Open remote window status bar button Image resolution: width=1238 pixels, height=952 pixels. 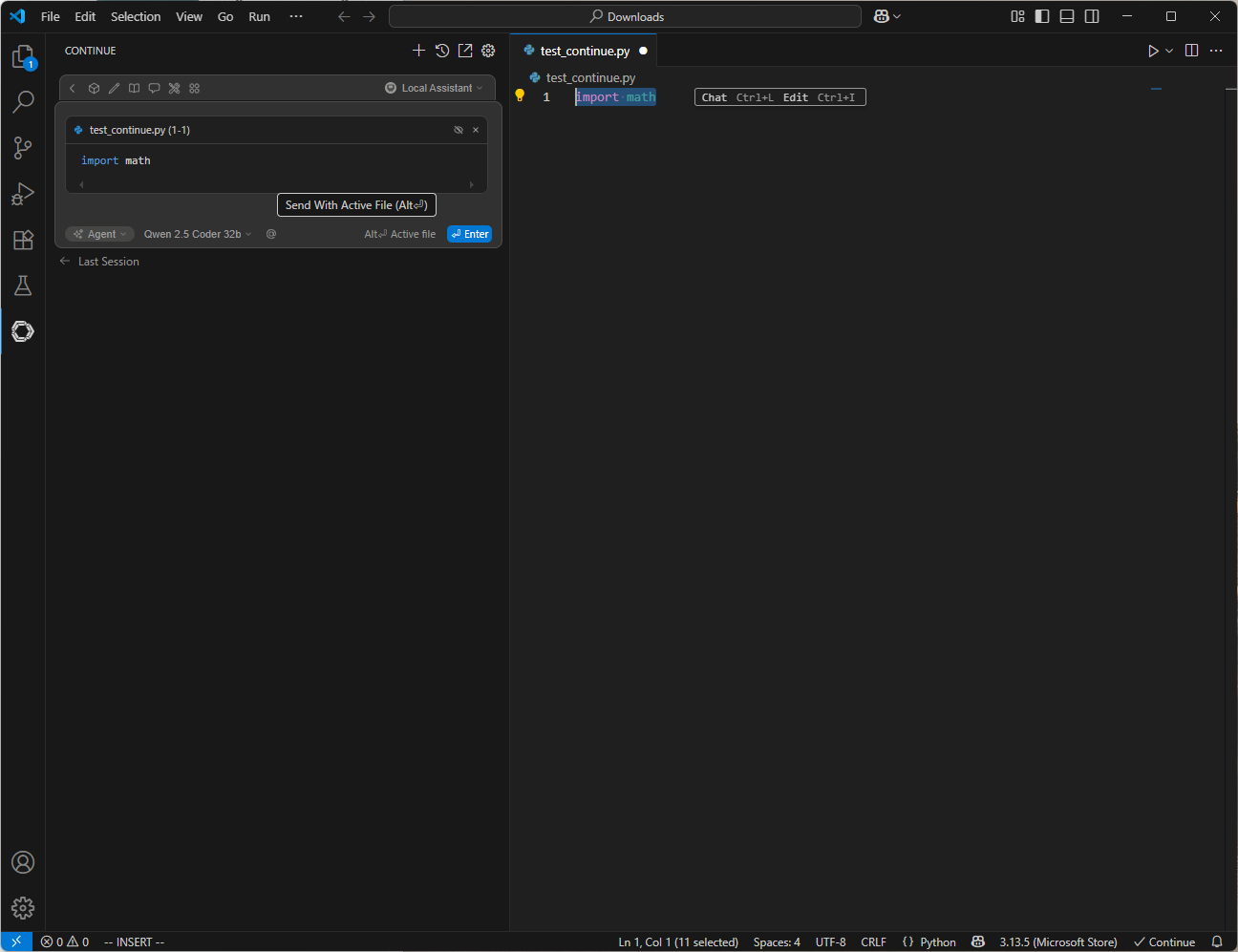16,941
